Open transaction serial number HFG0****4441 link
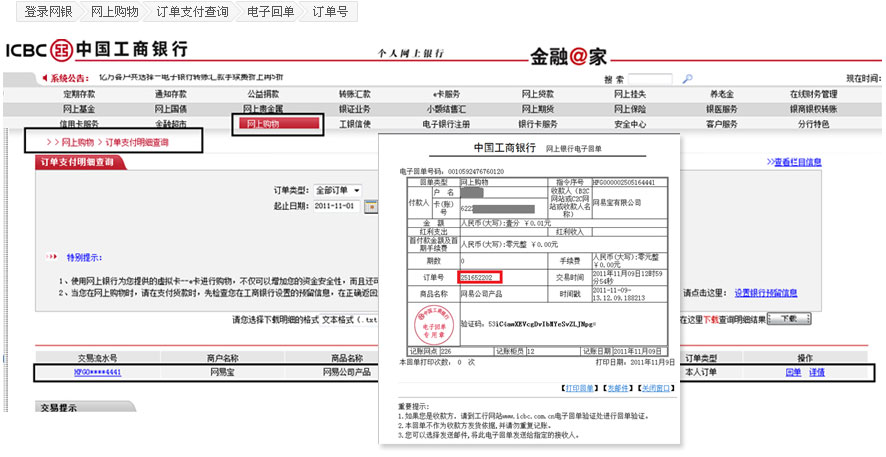886x457 pixels. pos(97,373)
